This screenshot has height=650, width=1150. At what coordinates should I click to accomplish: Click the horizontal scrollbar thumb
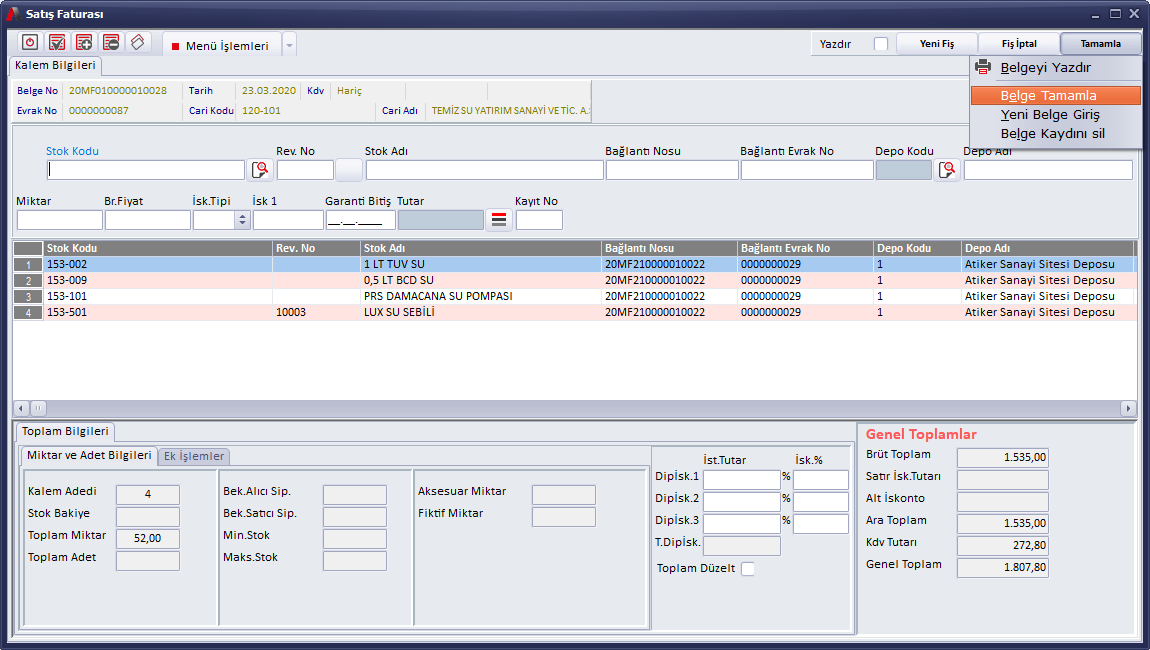click(38, 408)
